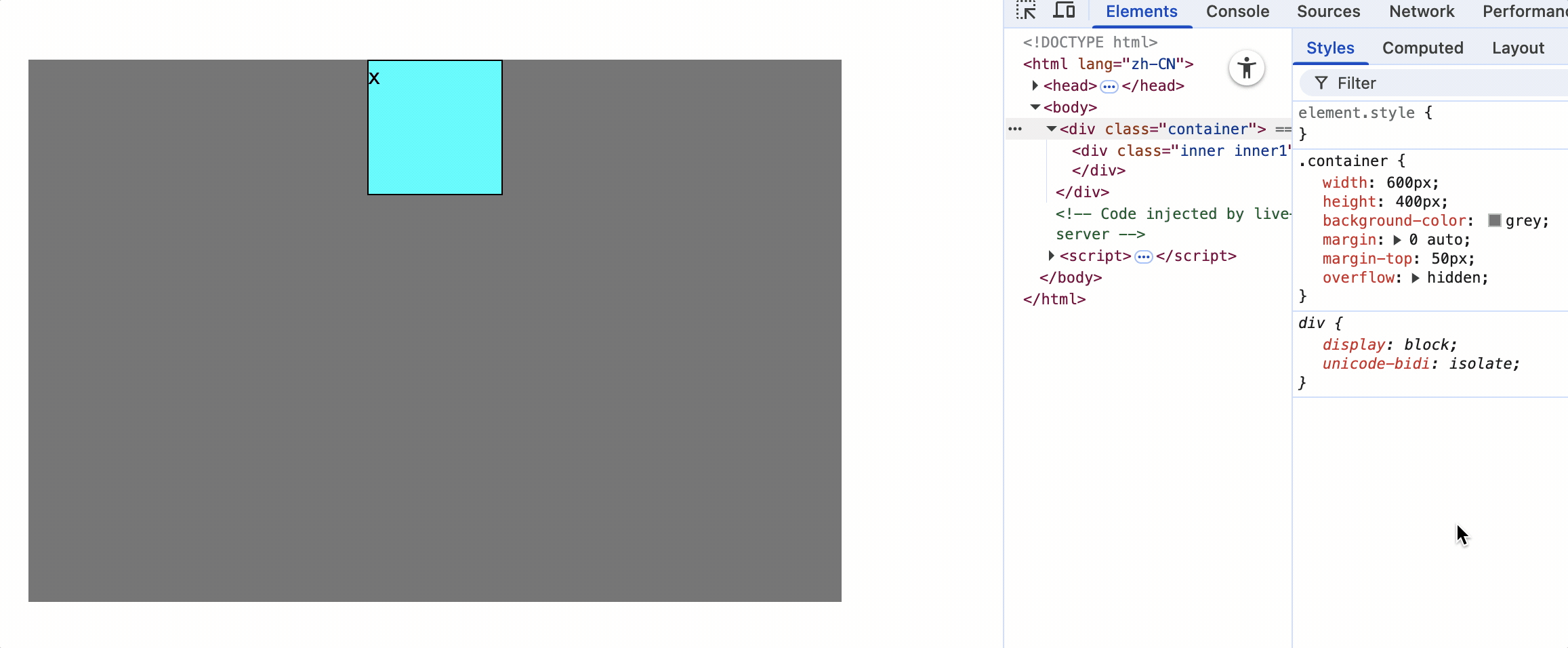Screen dimensions: 1568x648
Task: Select the Styles pane tab
Action: [1330, 48]
